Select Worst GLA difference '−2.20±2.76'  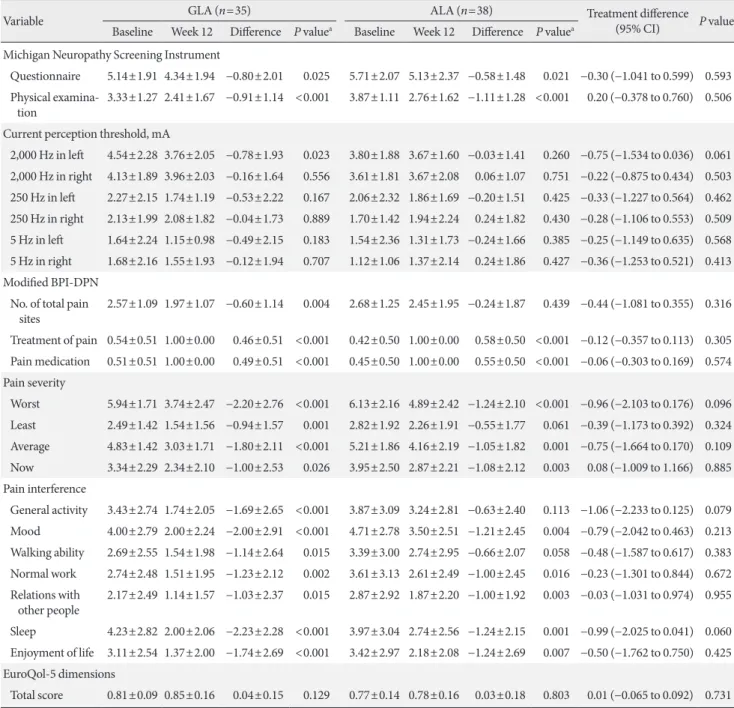pos(255,404)
